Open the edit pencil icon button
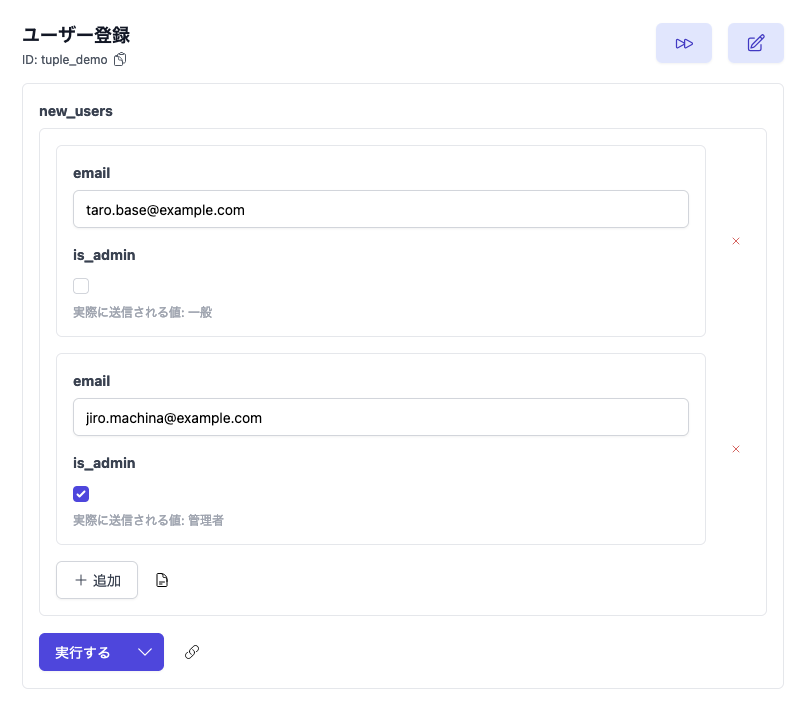The image size is (810, 716). click(x=755, y=43)
